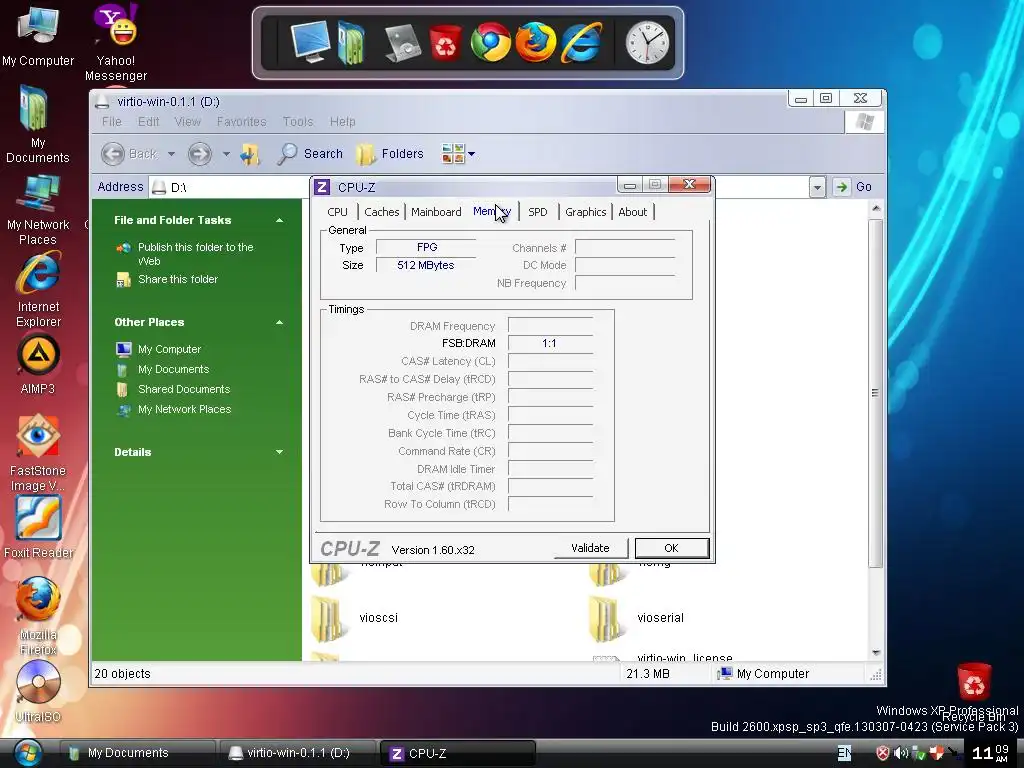1024x768 pixels.
Task: Open My Network Places desktop icon
Action: point(38,210)
